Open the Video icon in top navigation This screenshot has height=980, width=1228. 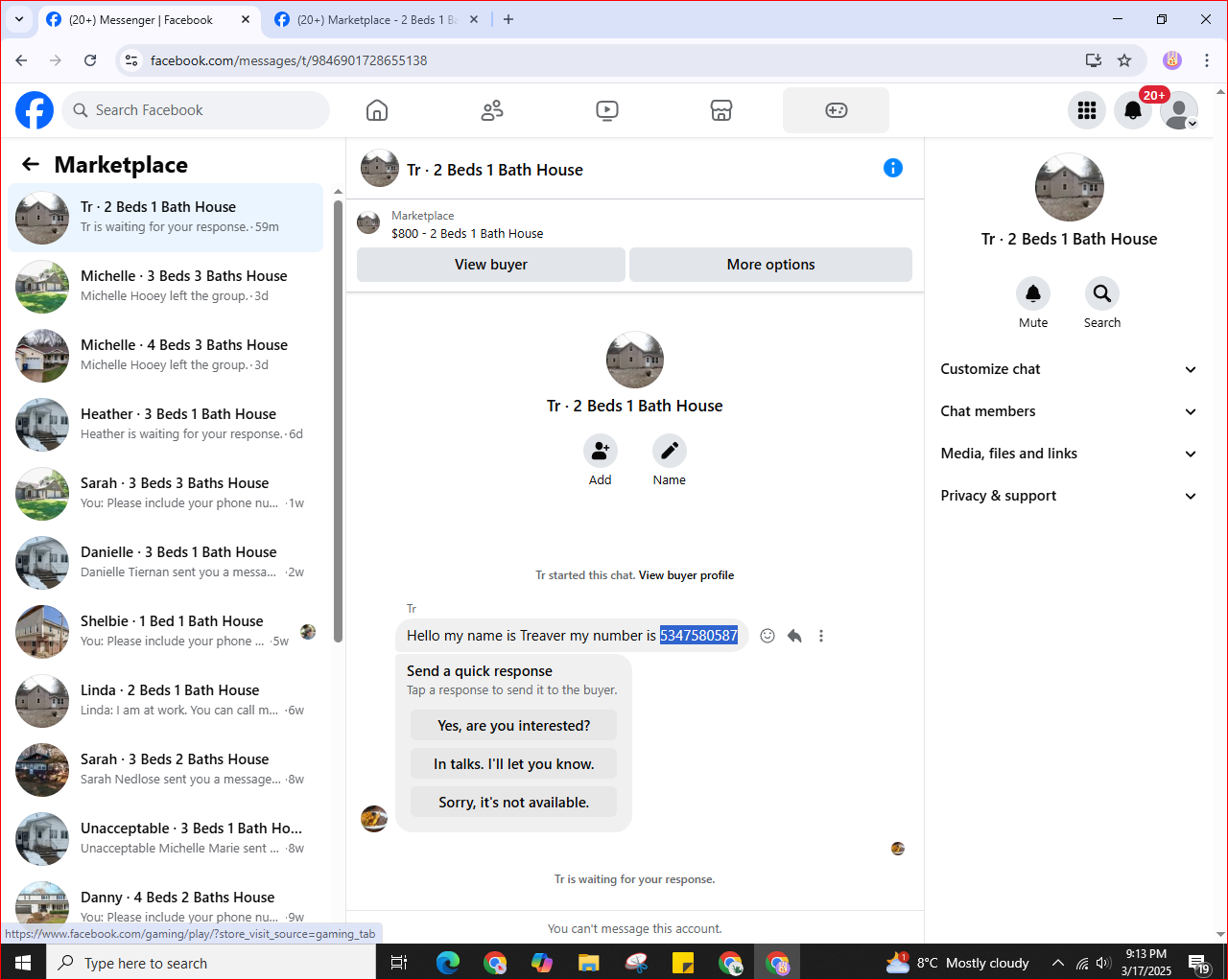[x=607, y=110]
